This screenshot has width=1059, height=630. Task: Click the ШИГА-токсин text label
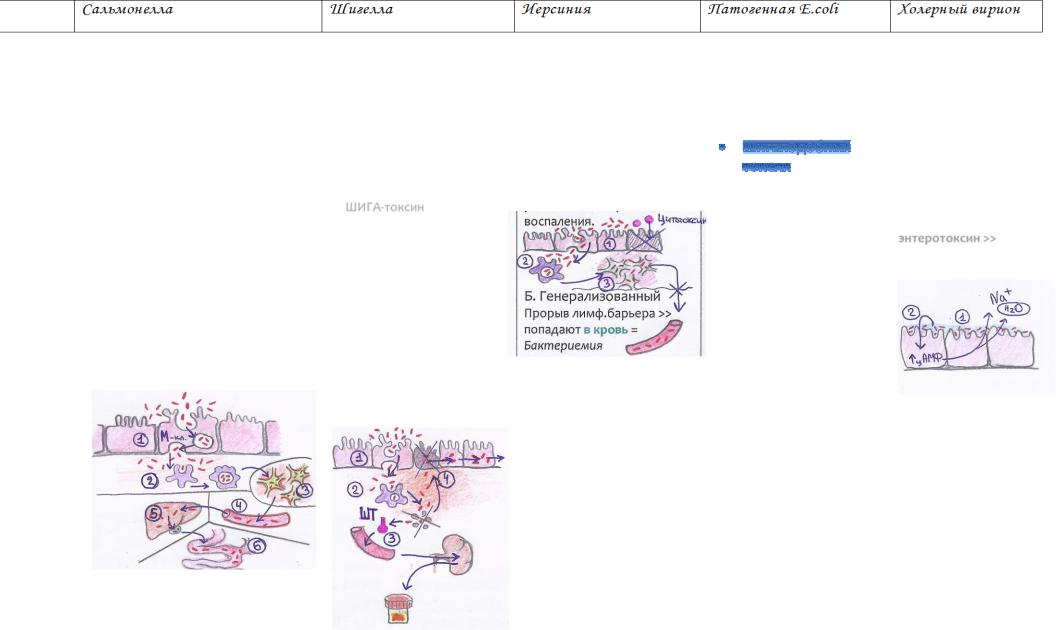pyautogui.click(x=384, y=207)
